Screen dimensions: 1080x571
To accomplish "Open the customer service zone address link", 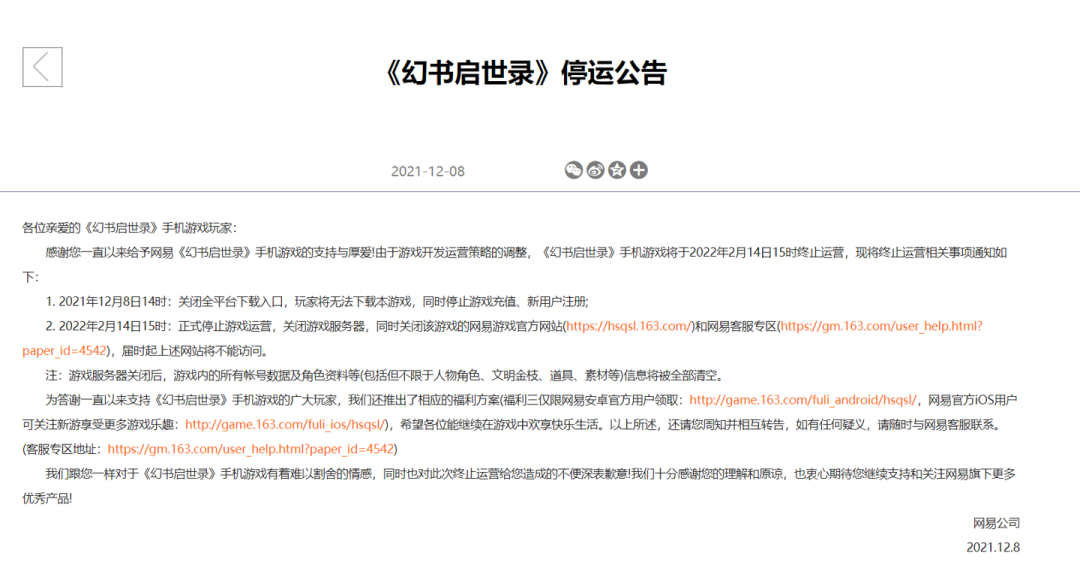I will click(251, 449).
